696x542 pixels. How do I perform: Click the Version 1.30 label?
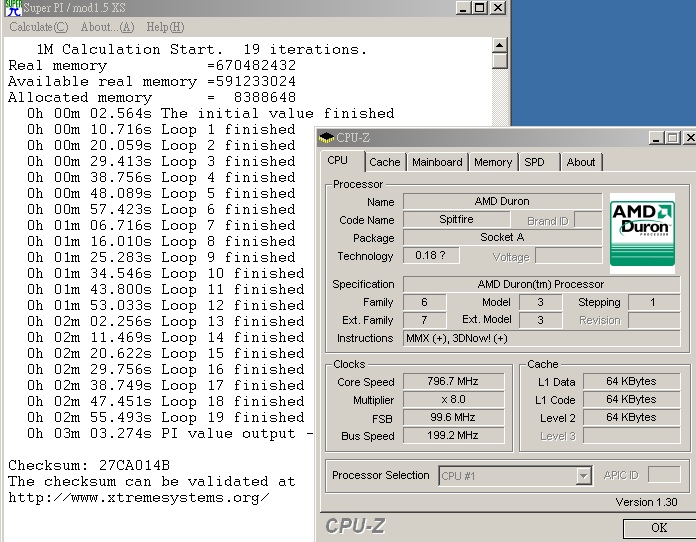pyautogui.click(x=646, y=502)
